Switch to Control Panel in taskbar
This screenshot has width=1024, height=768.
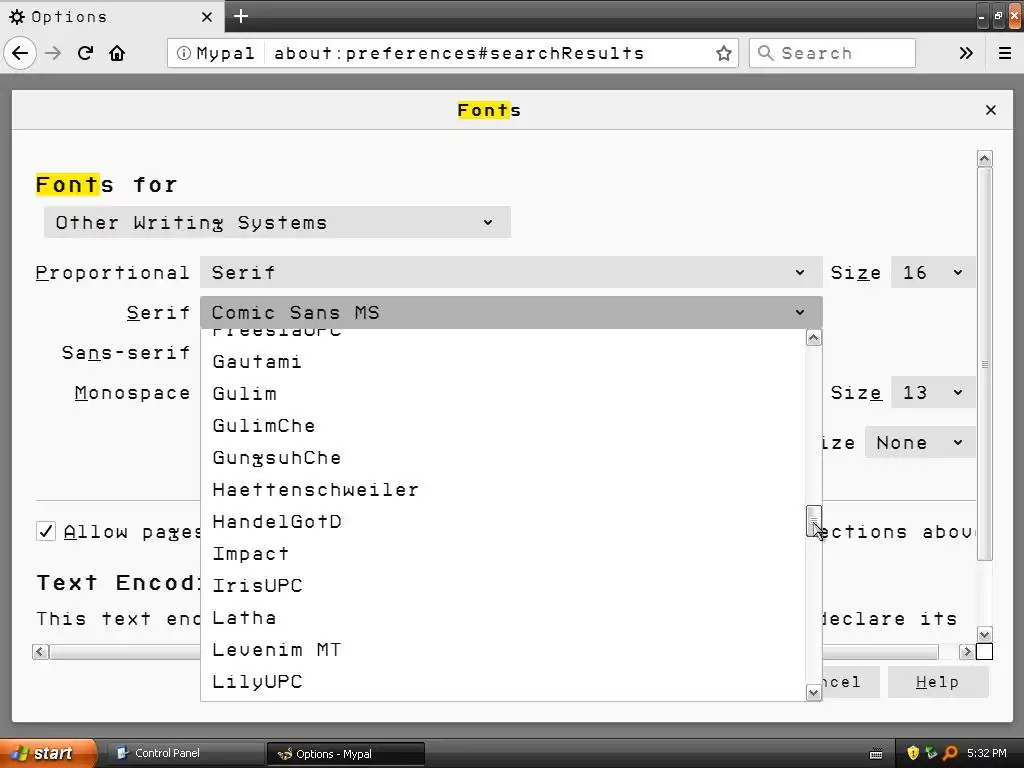point(185,754)
